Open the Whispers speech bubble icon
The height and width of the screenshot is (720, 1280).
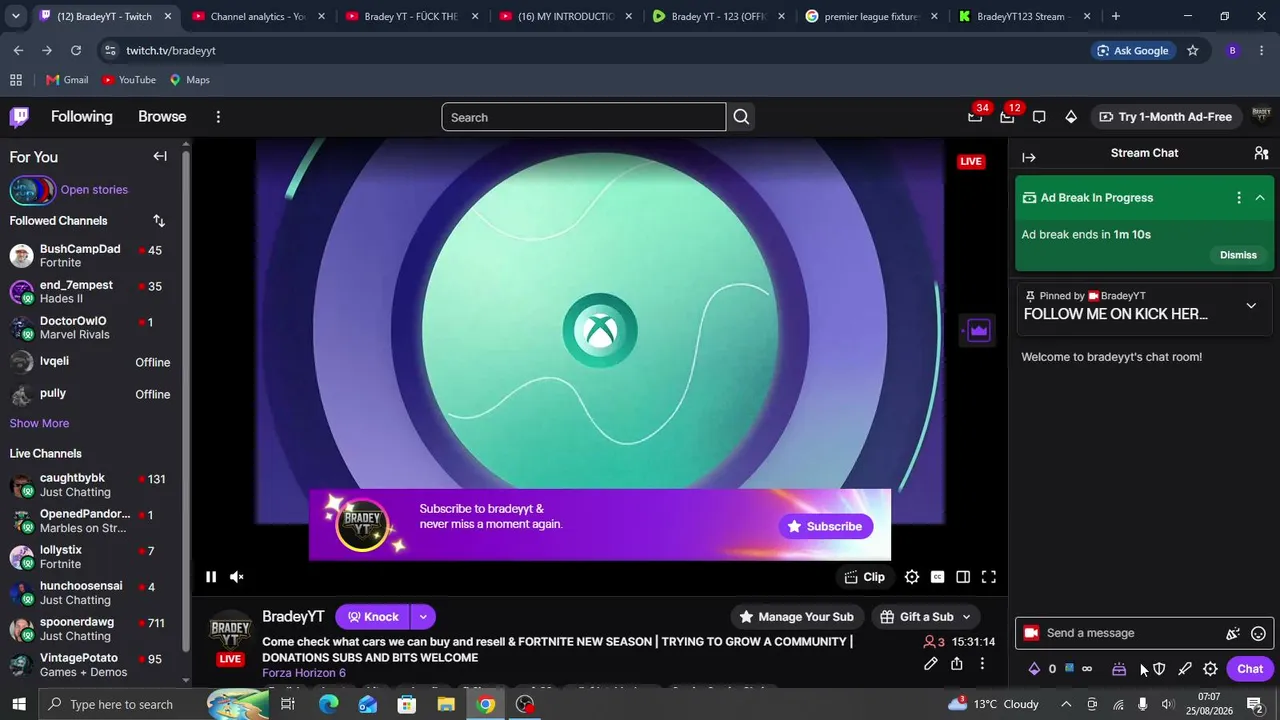point(1039,117)
